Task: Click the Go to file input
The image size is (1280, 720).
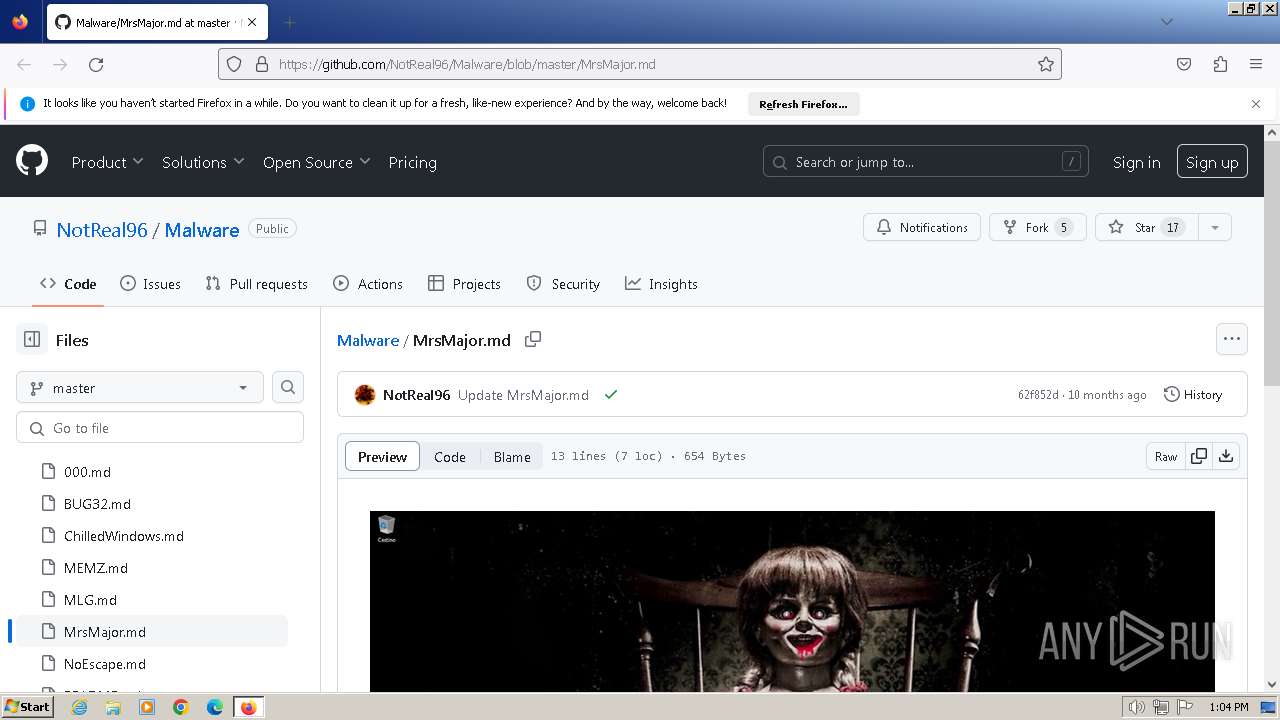Action: point(160,428)
